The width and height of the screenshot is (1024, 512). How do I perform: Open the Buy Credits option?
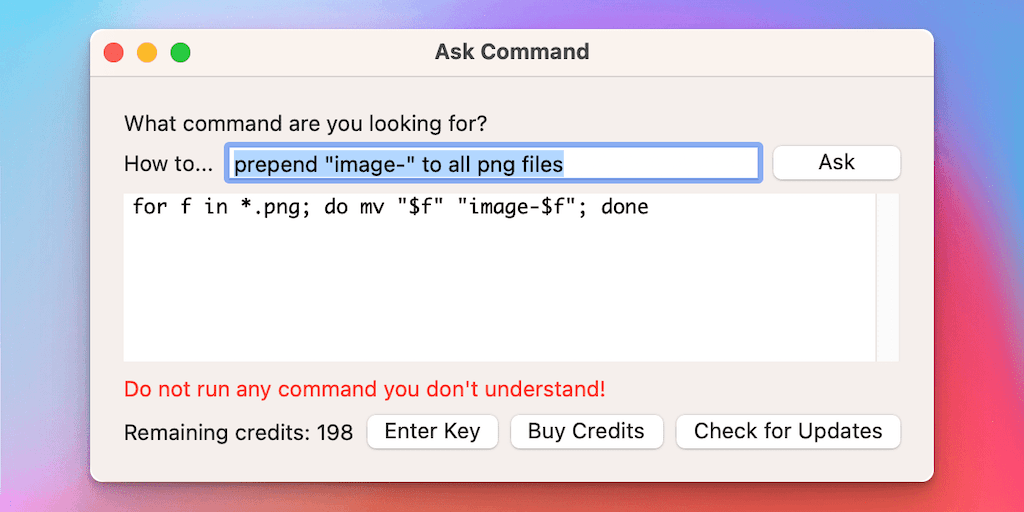click(x=586, y=431)
